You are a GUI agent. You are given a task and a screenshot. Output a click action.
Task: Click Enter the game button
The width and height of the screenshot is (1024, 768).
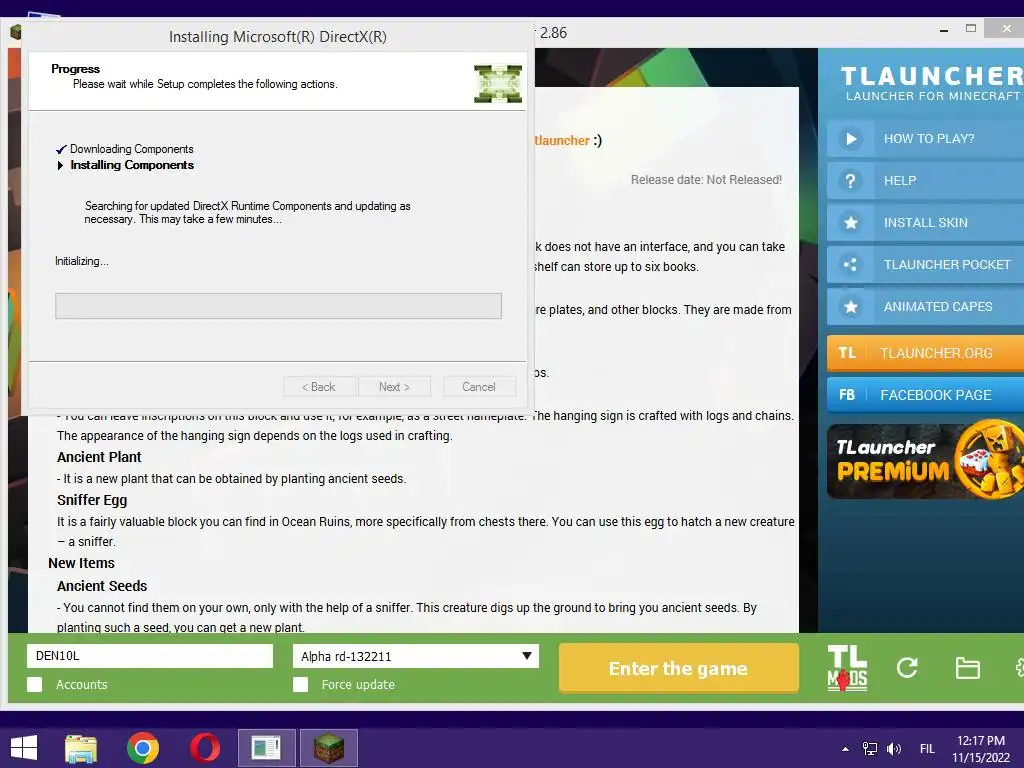pos(679,668)
